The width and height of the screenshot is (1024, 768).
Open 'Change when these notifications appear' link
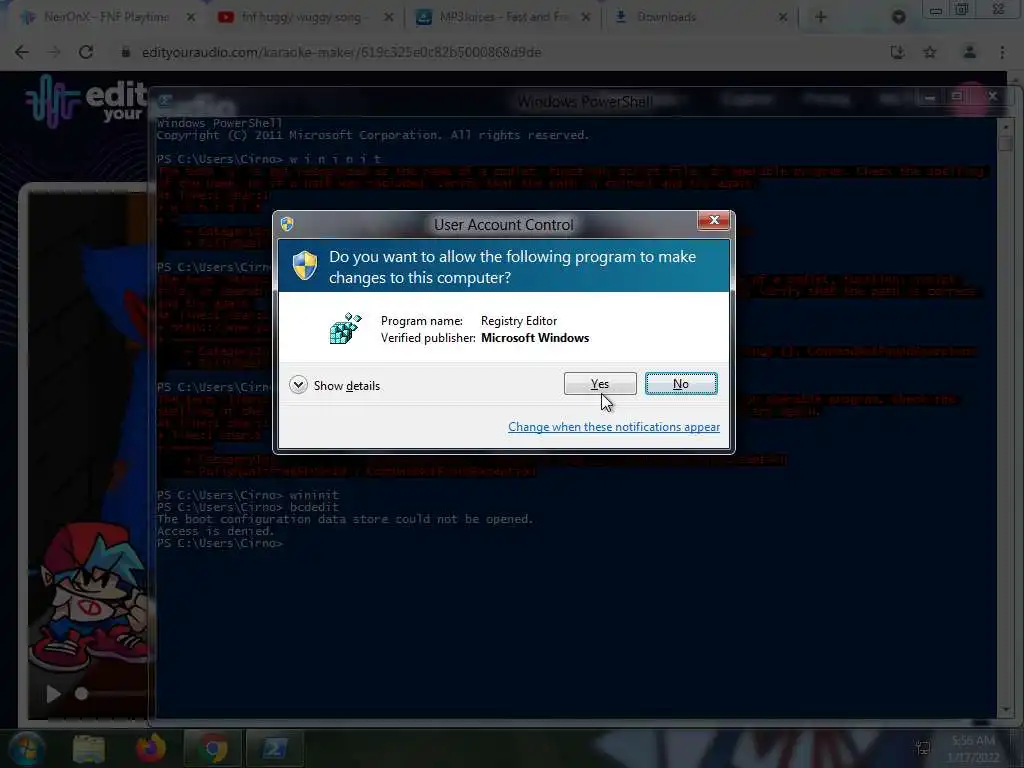coord(614,426)
